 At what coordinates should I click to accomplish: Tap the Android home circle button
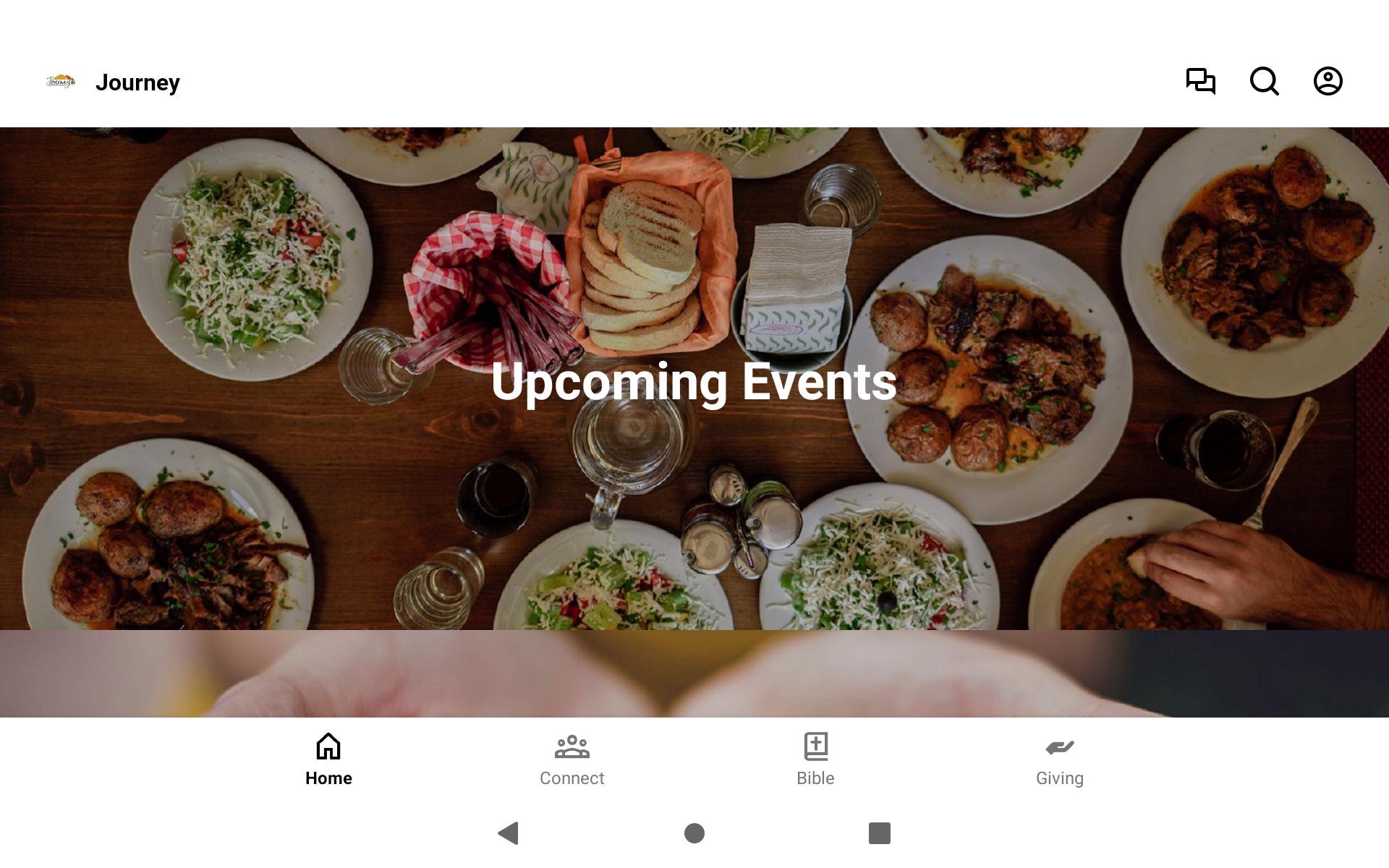pos(694,833)
